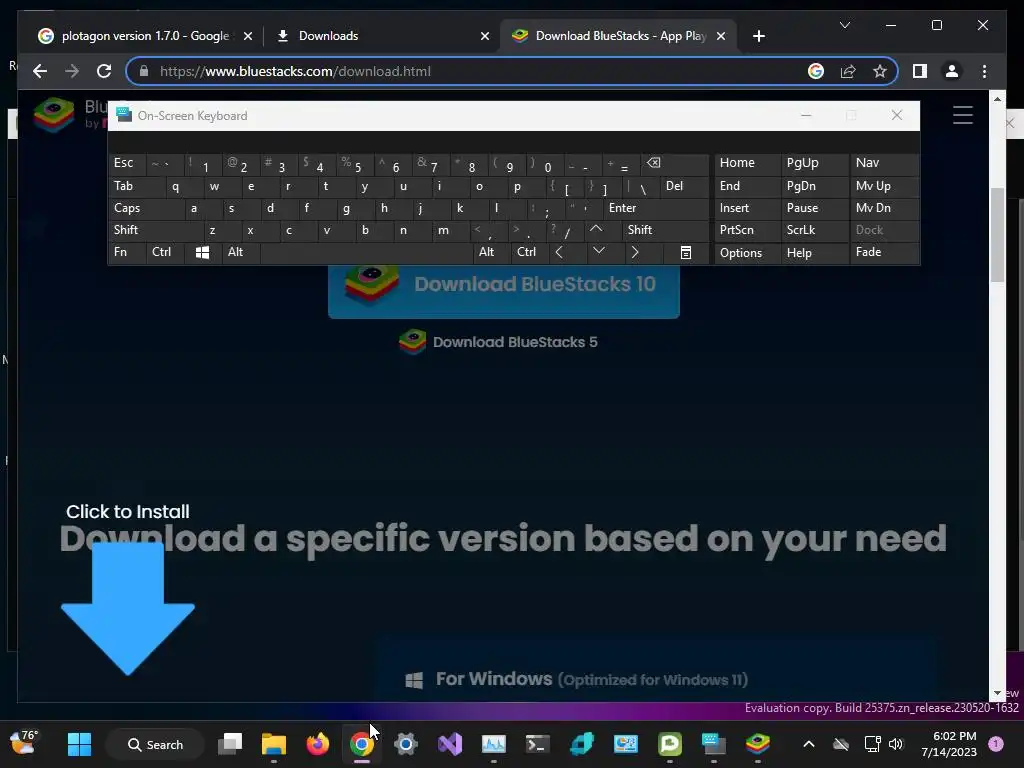The height and width of the screenshot is (768, 1024).
Task: Open the share page icon in address bar
Action: (x=848, y=71)
